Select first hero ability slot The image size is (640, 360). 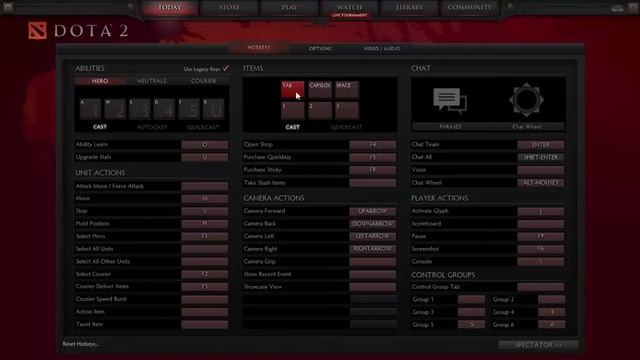coord(91,109)
